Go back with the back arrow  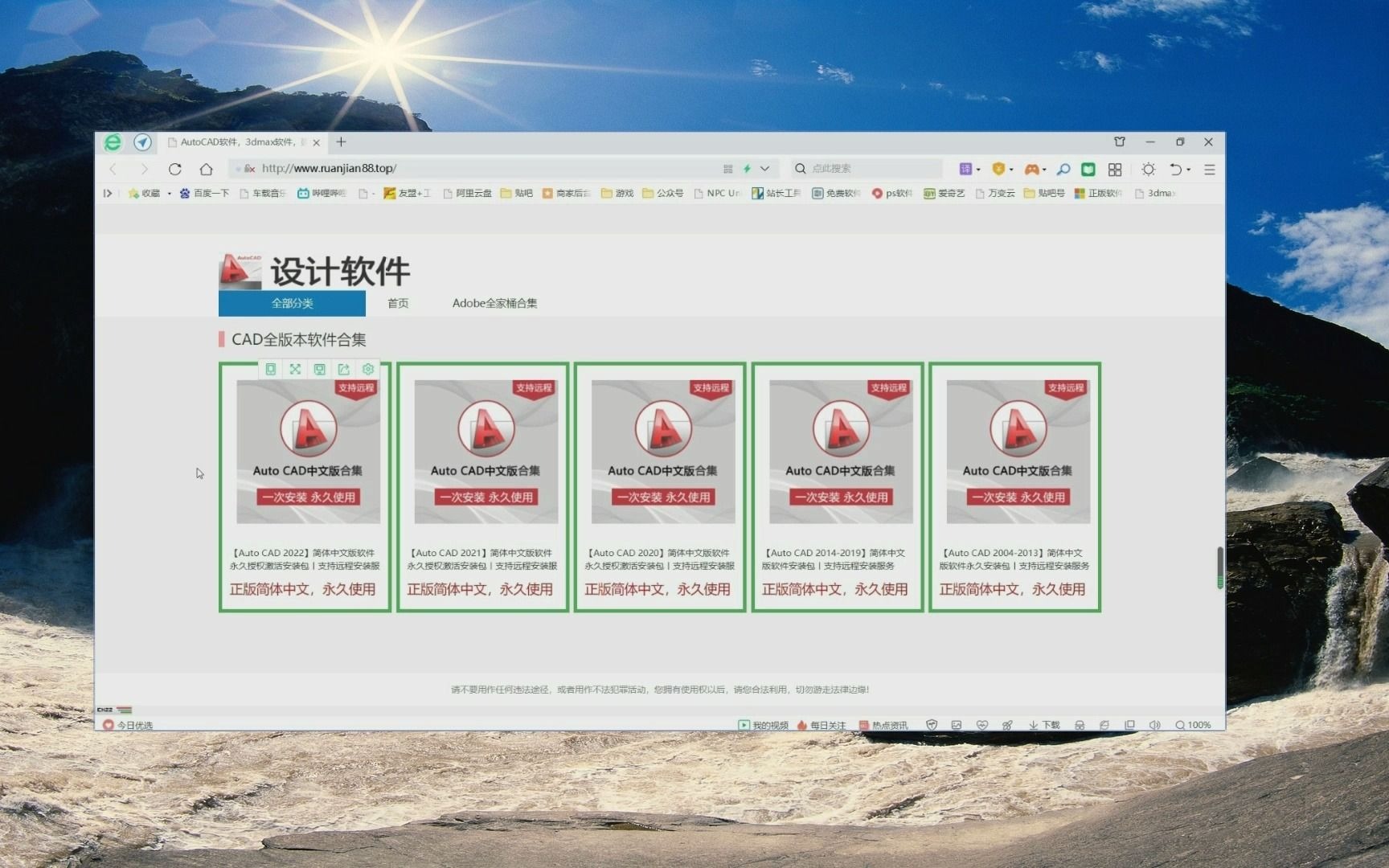(x=113, y=169)
